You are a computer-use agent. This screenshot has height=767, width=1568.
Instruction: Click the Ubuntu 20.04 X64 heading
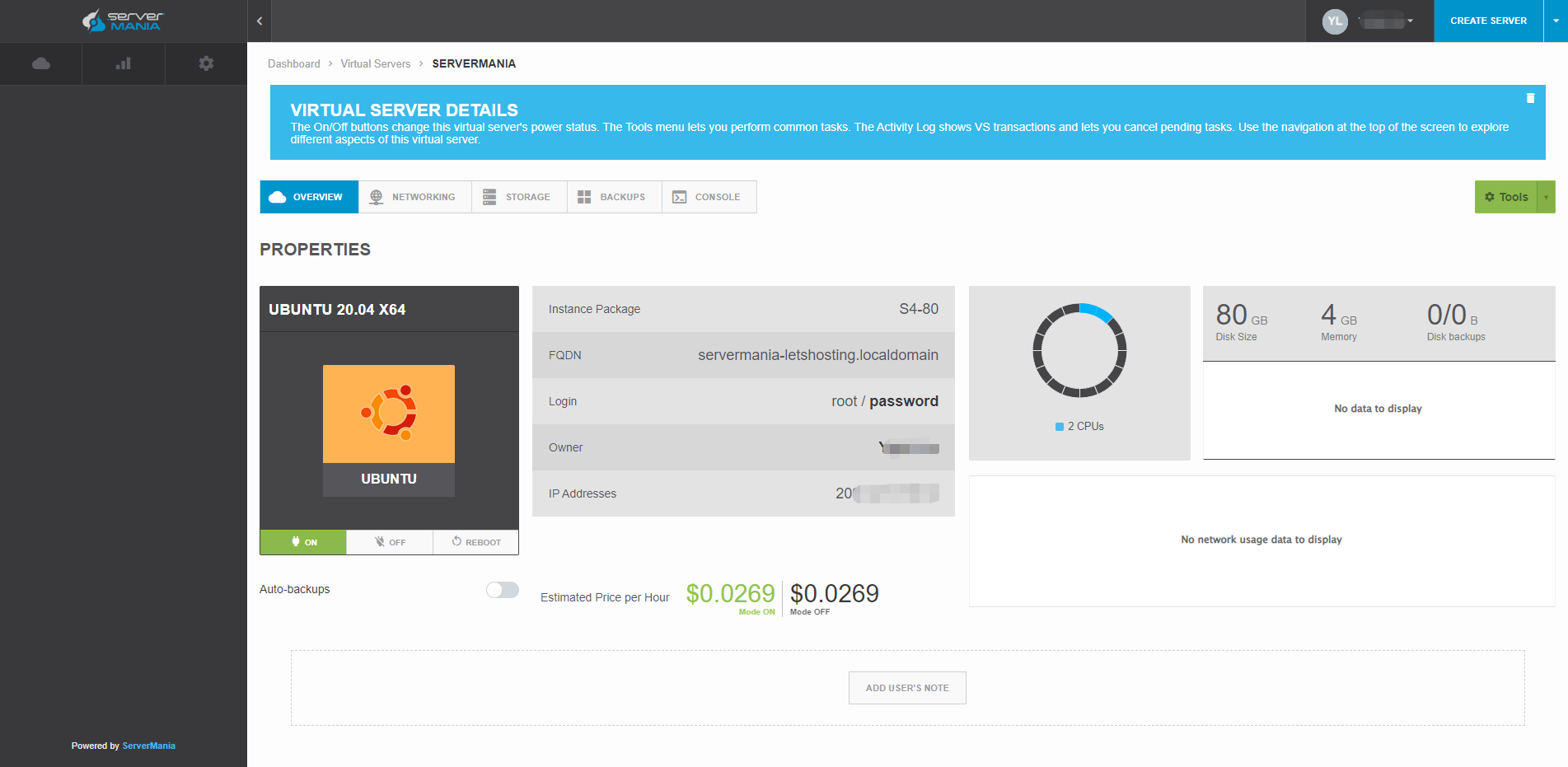click(x=337, y=310)
